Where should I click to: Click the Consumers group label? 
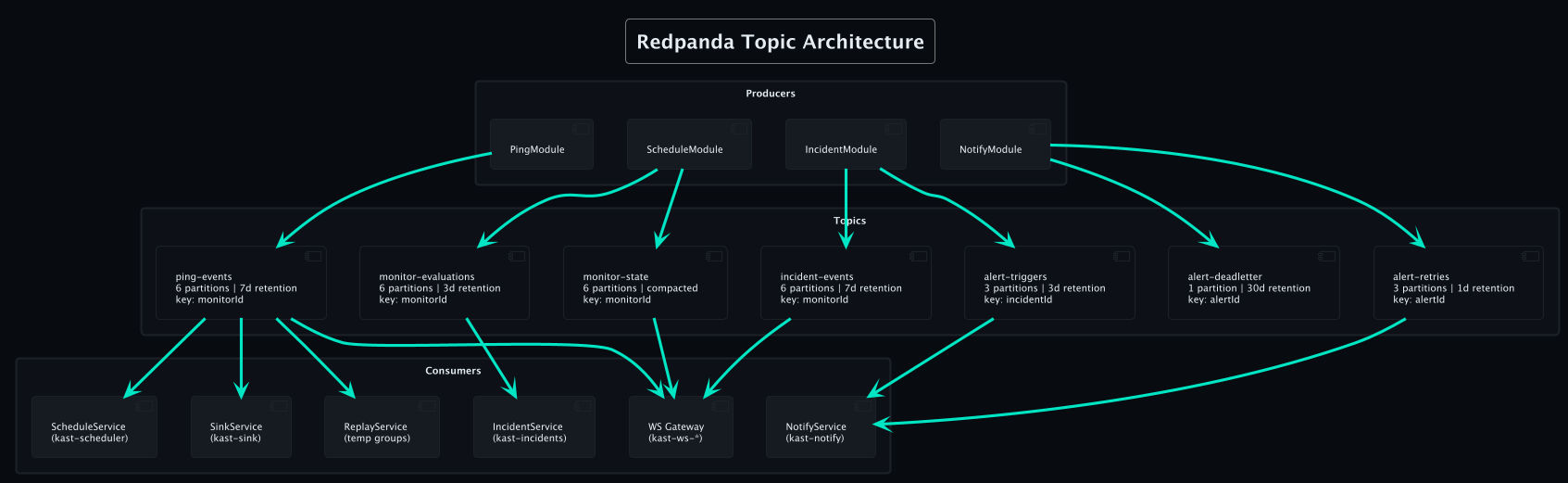pos(453,371)
